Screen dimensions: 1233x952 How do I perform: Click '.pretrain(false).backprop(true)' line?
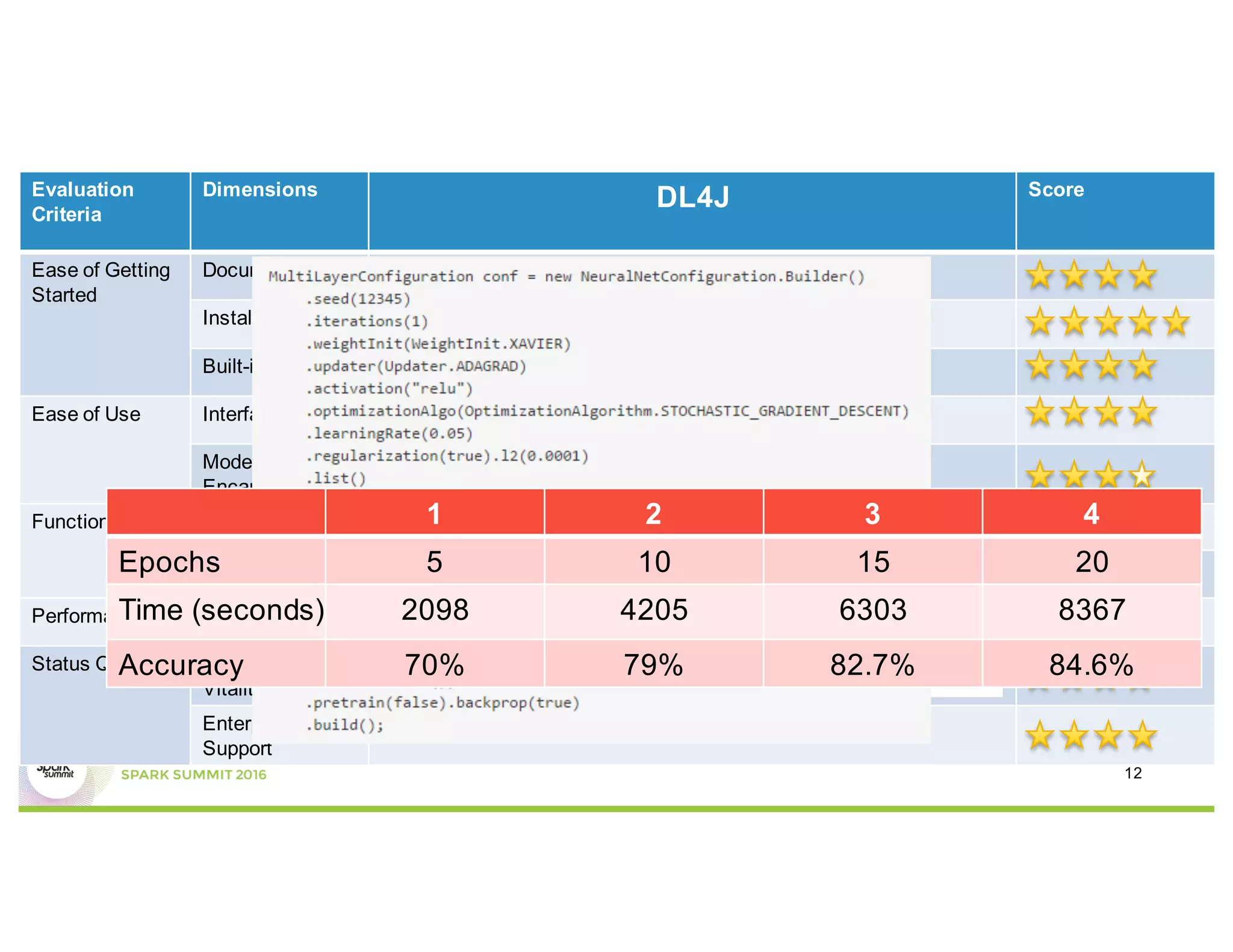[443, 703]
